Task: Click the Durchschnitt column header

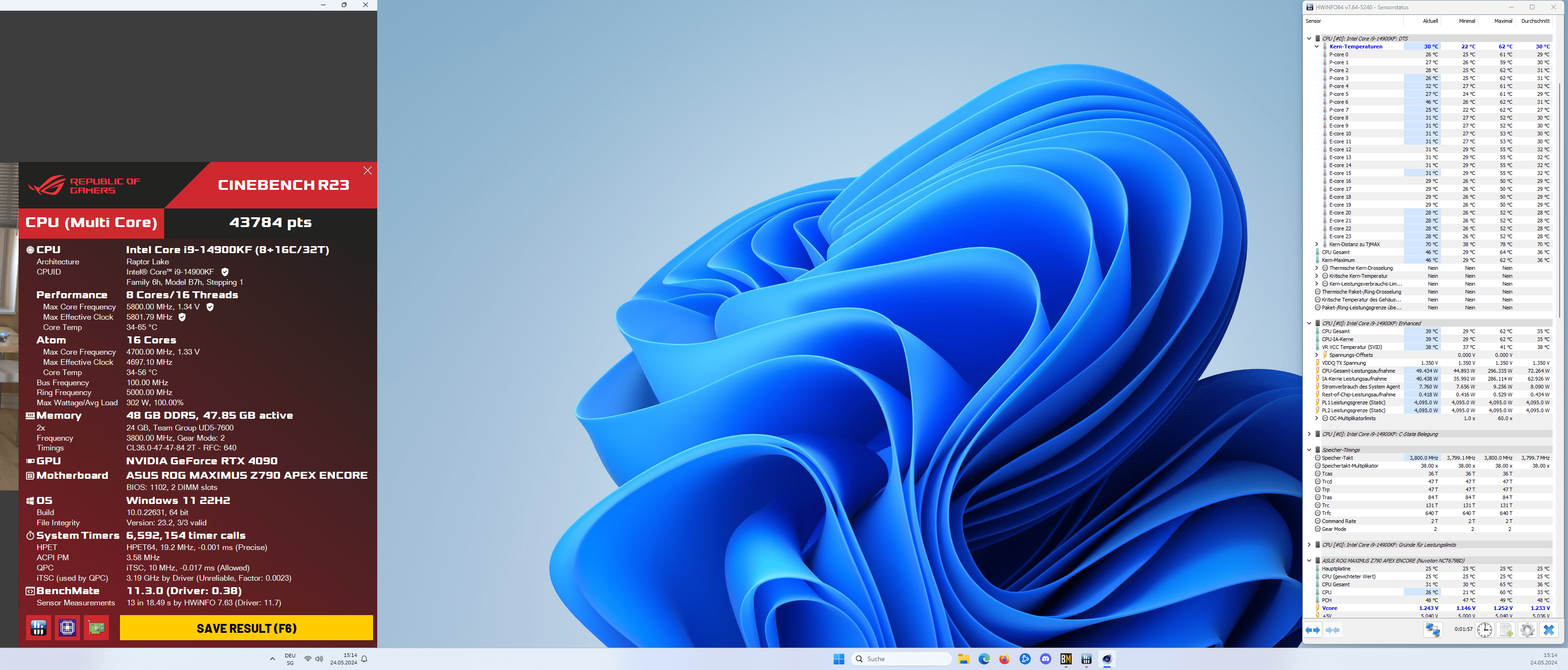Action: [x=1535, y=21]
